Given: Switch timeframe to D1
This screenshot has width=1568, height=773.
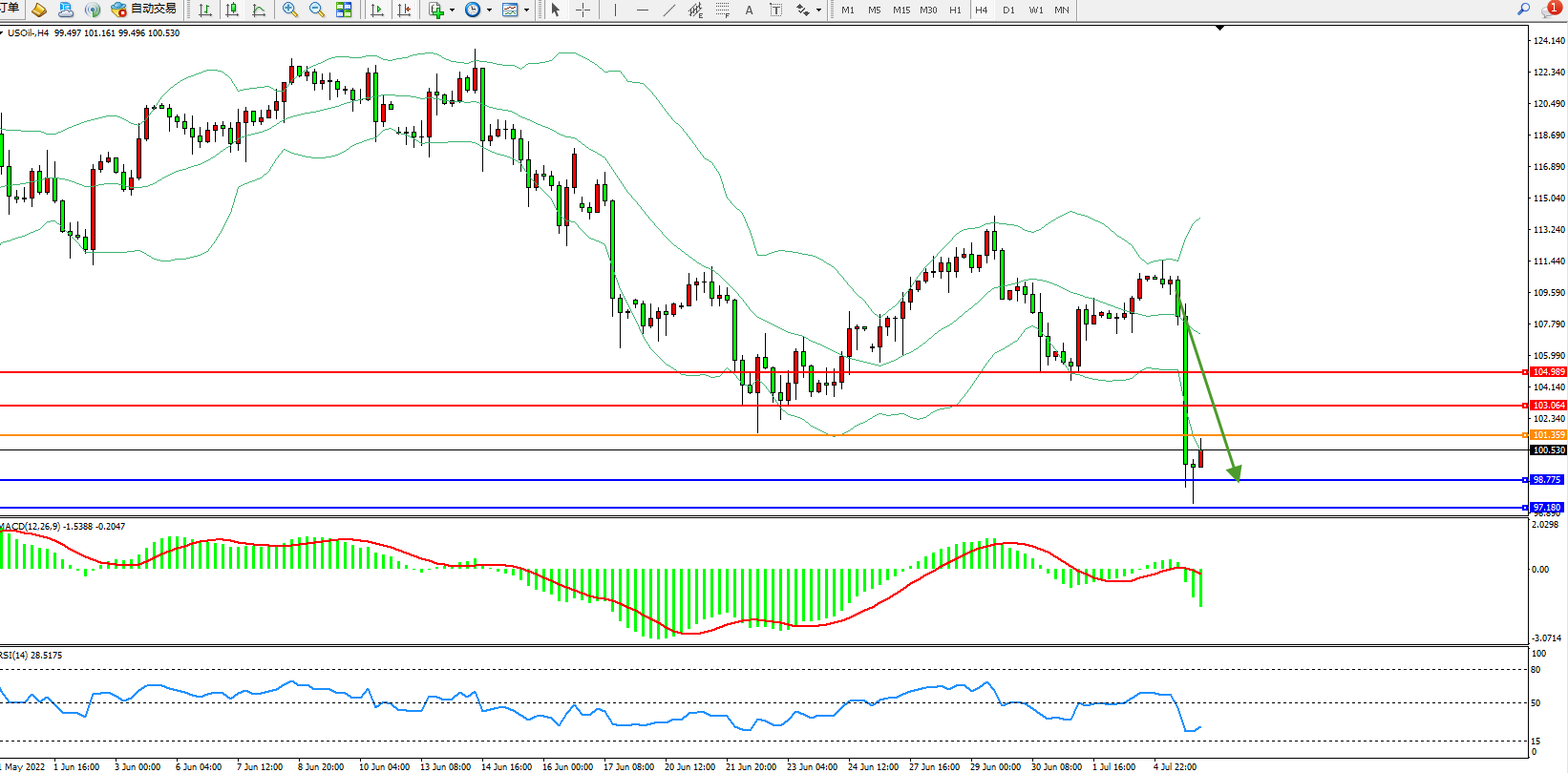Looking at the screenshot, I should pos(1008,10).
